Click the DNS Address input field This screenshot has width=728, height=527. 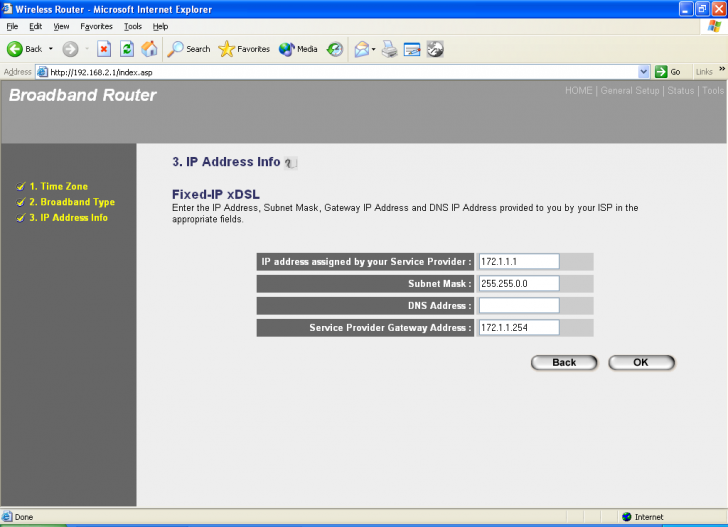click(x=518, y=305)
